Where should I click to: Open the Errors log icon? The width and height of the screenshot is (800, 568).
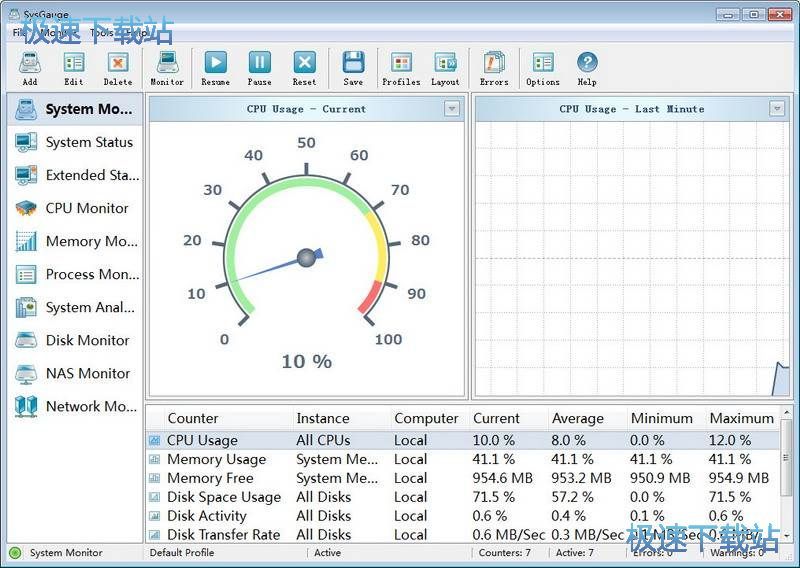click(x=494, y=64)
